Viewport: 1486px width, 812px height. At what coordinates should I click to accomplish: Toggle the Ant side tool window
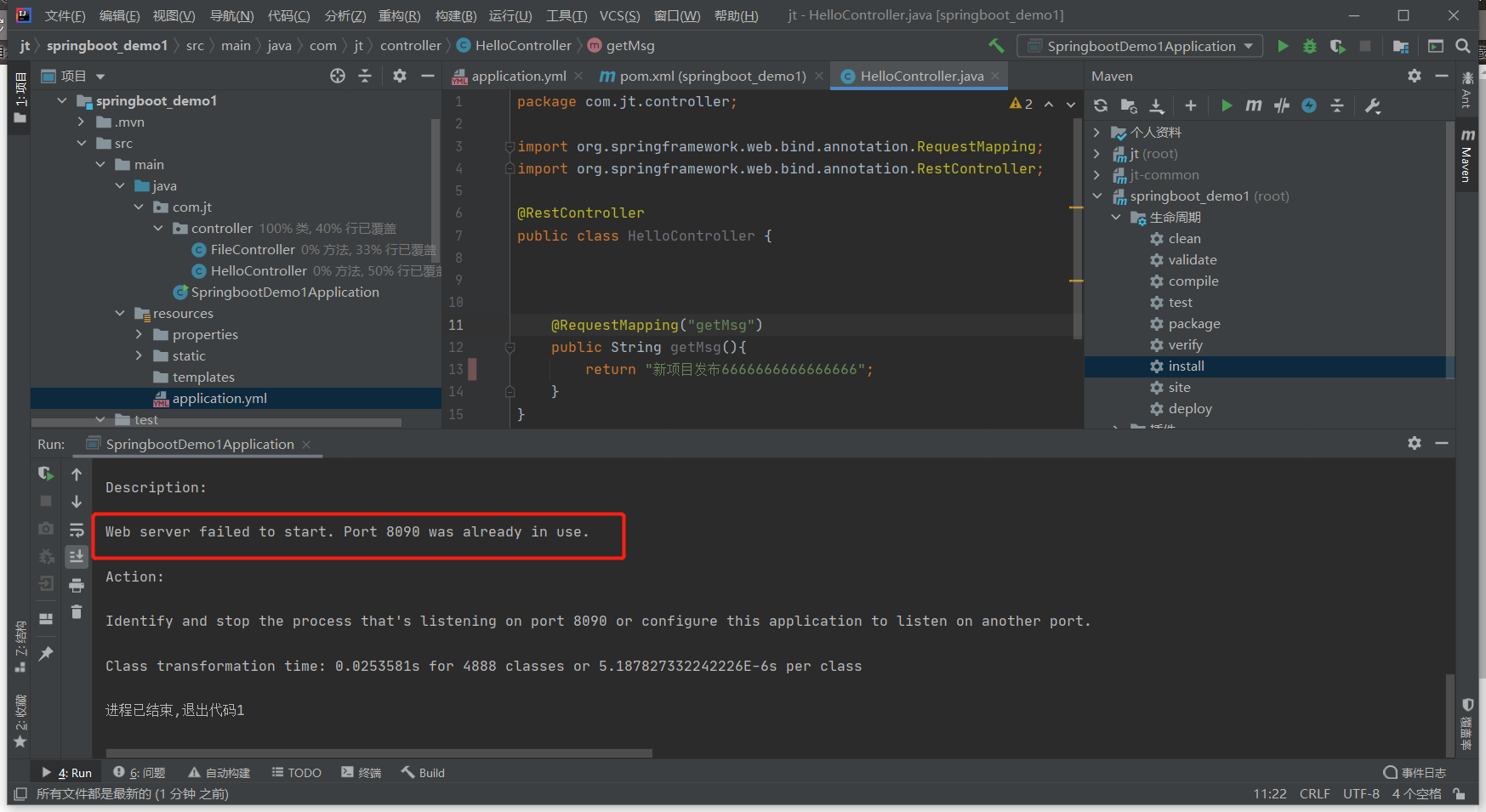point(1466,89)
